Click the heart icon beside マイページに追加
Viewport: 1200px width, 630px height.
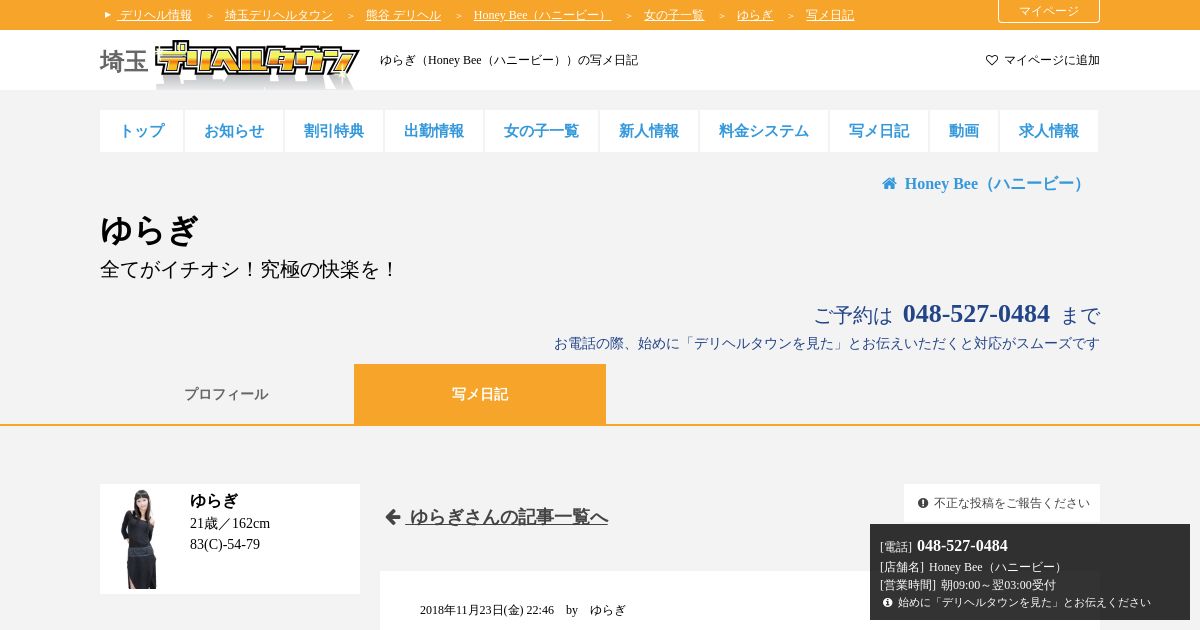(992, 60)
